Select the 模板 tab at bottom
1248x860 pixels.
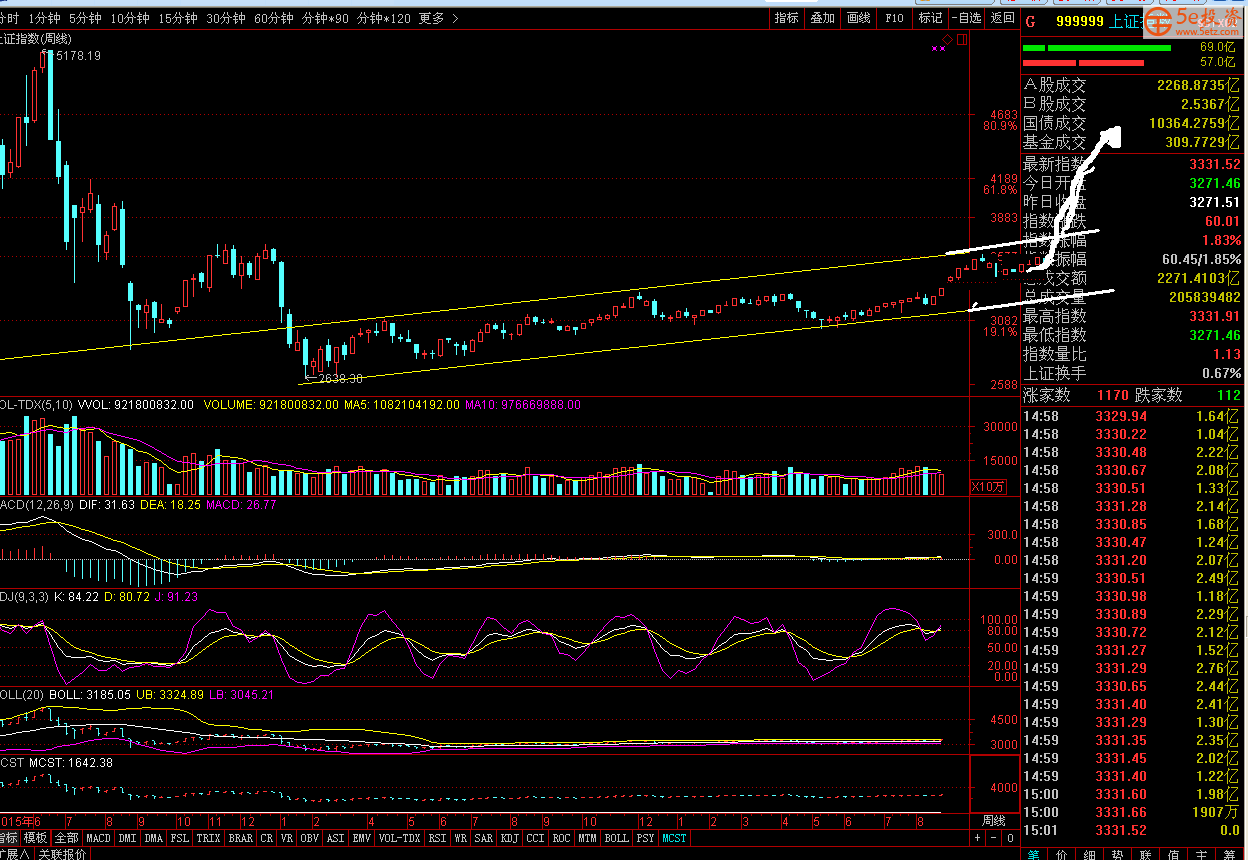(37, 838)
